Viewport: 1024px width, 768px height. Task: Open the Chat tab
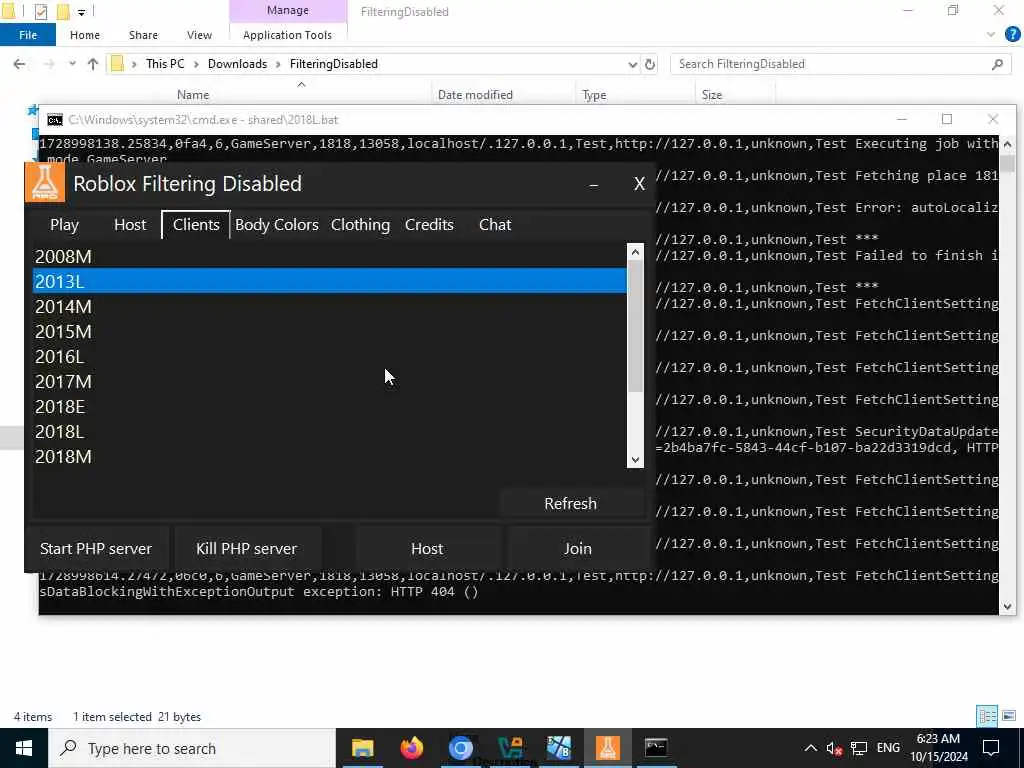[495, 225]
